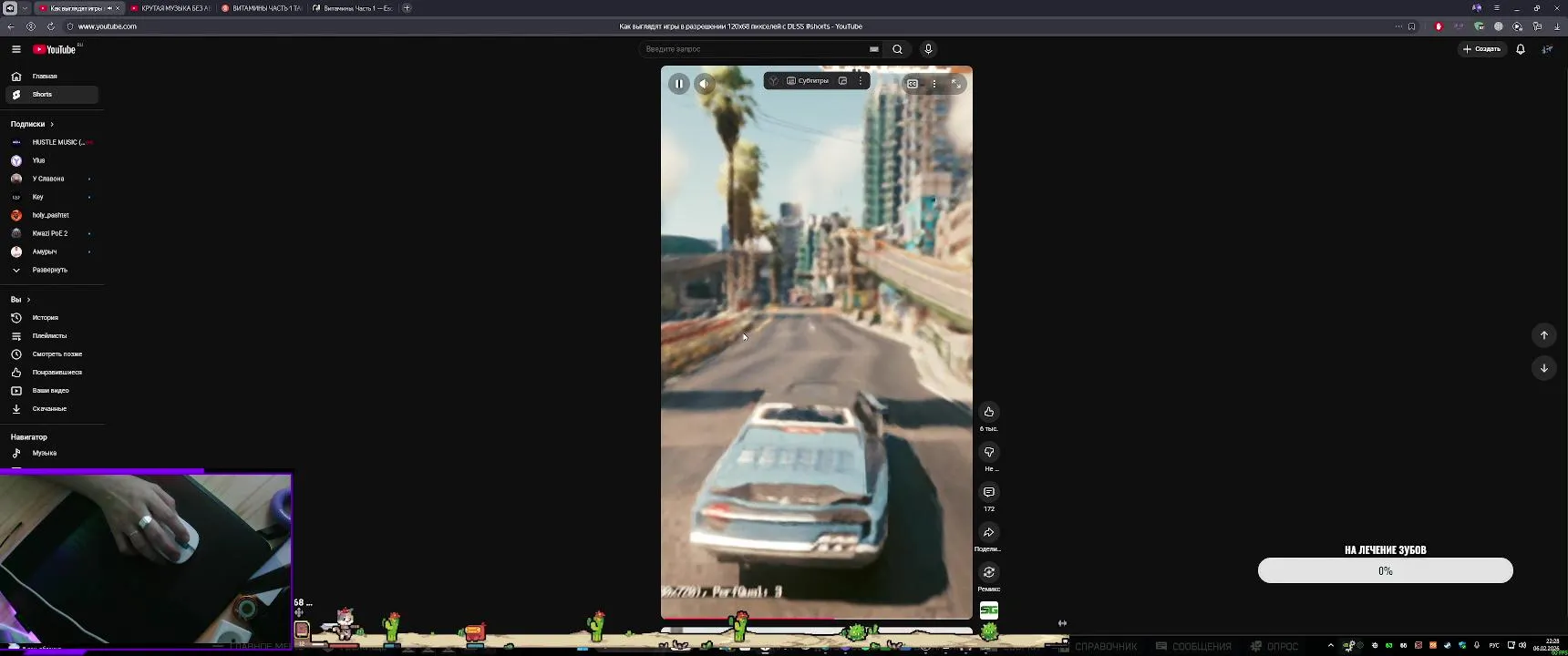Switch to the ВИТАМИНЫ ЧАСТЬ 1 tab
The height and width of the screenshot is (656, 1568).
point(262,8)
